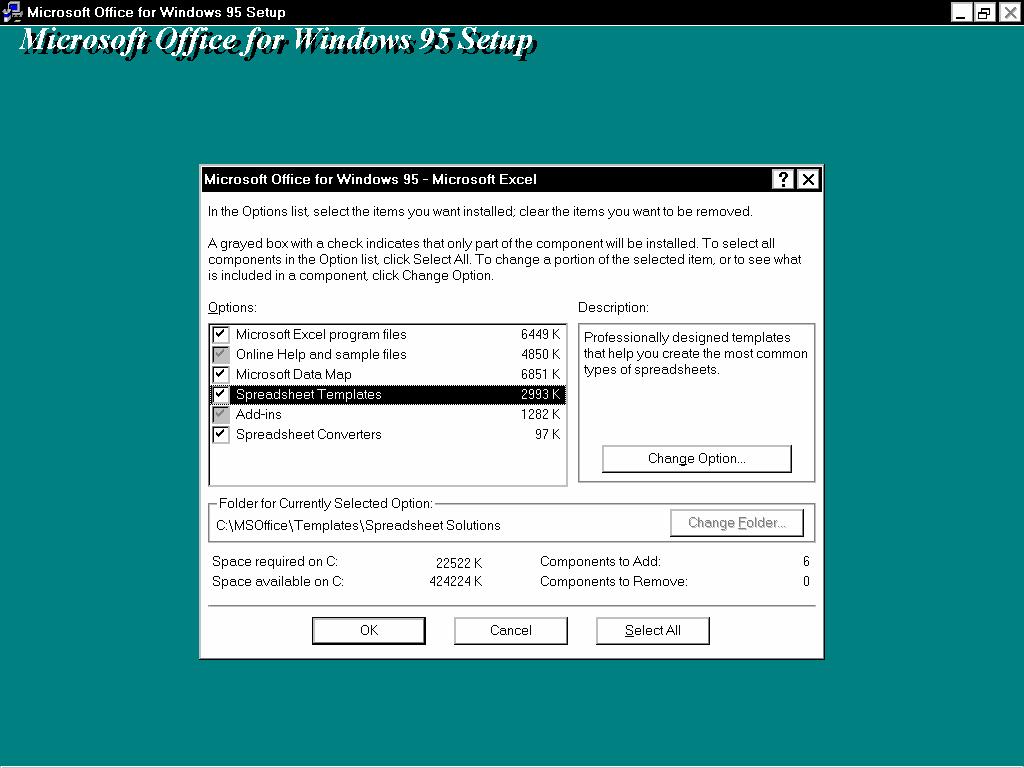
Task: Click the Spreadsheet Solutions folder path text
Action: point(359,526)
